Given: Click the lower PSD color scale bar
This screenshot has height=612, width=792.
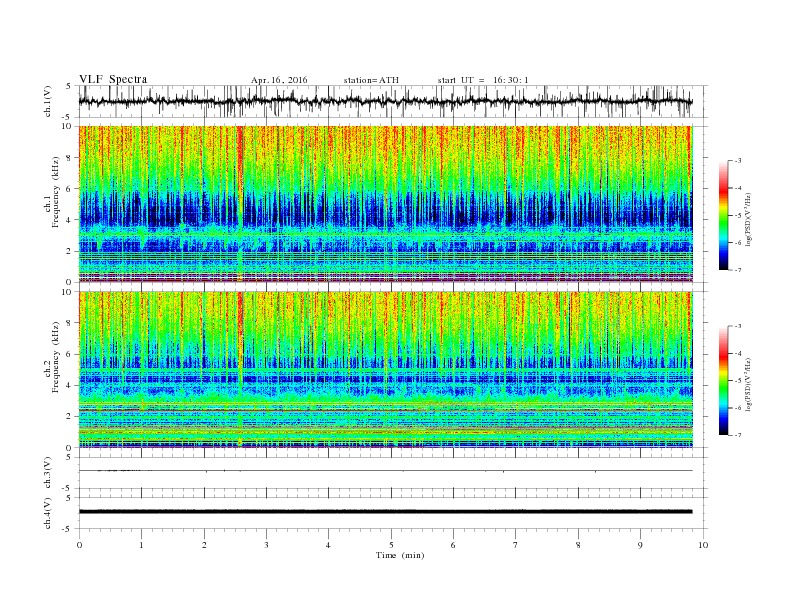Looking at the screenshot, I should pos(723,381).
